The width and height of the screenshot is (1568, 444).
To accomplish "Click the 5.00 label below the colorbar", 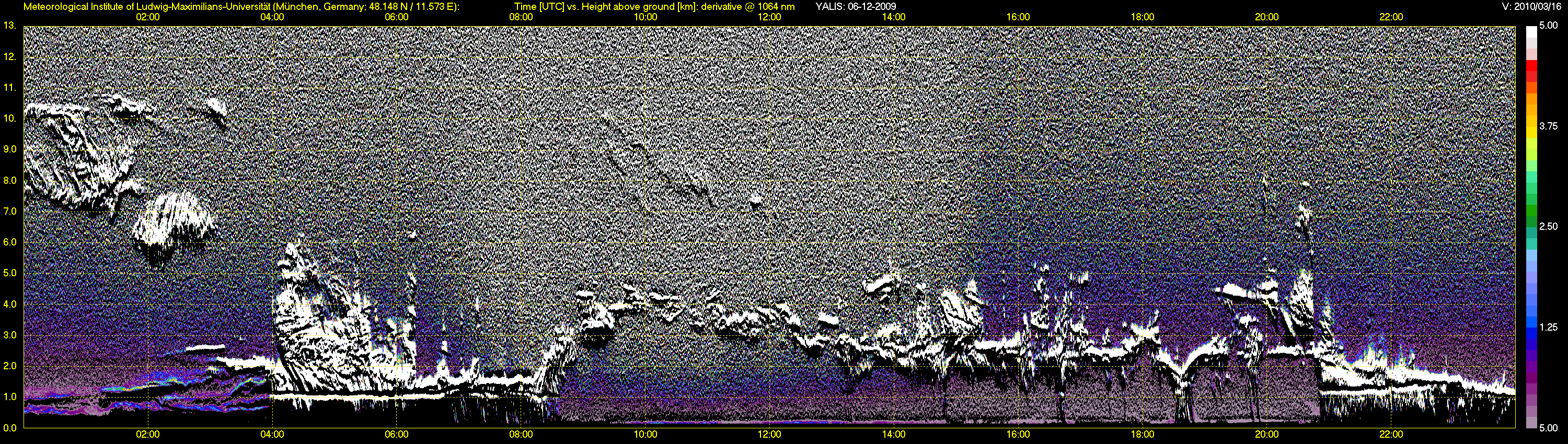I will pyautogui.click(x=1549, y=428).
